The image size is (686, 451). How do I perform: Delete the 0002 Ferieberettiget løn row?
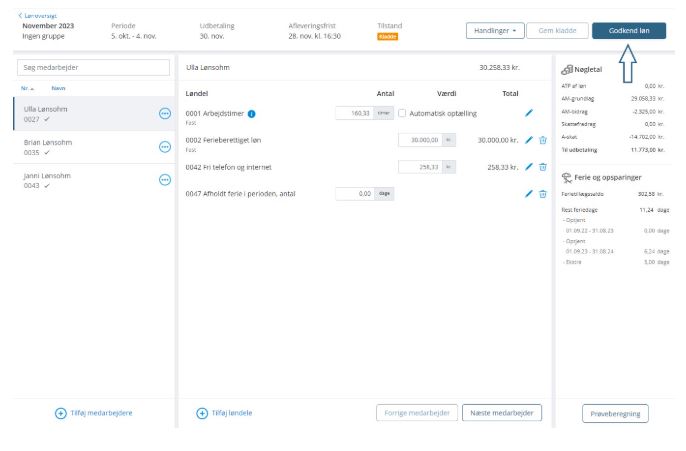pyautogui.click(x=543, y=140)
